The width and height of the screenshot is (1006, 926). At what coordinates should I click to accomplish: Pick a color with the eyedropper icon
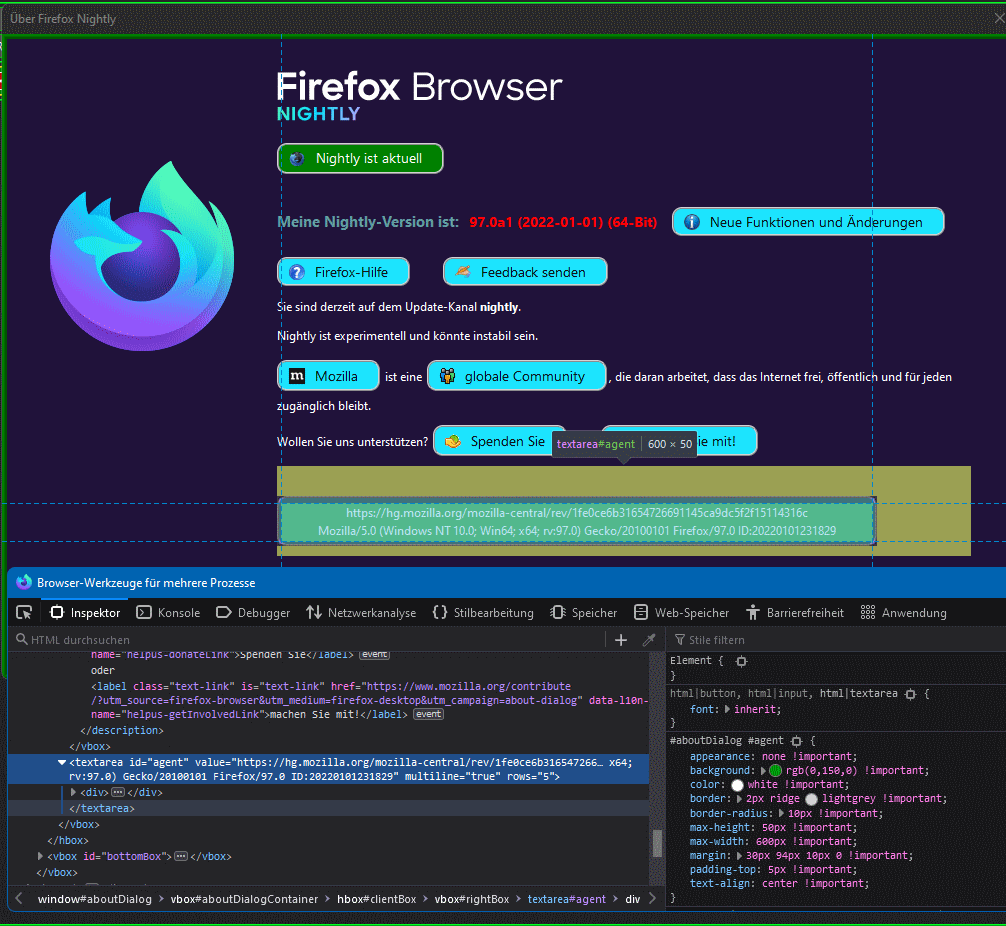click(649, 640)
